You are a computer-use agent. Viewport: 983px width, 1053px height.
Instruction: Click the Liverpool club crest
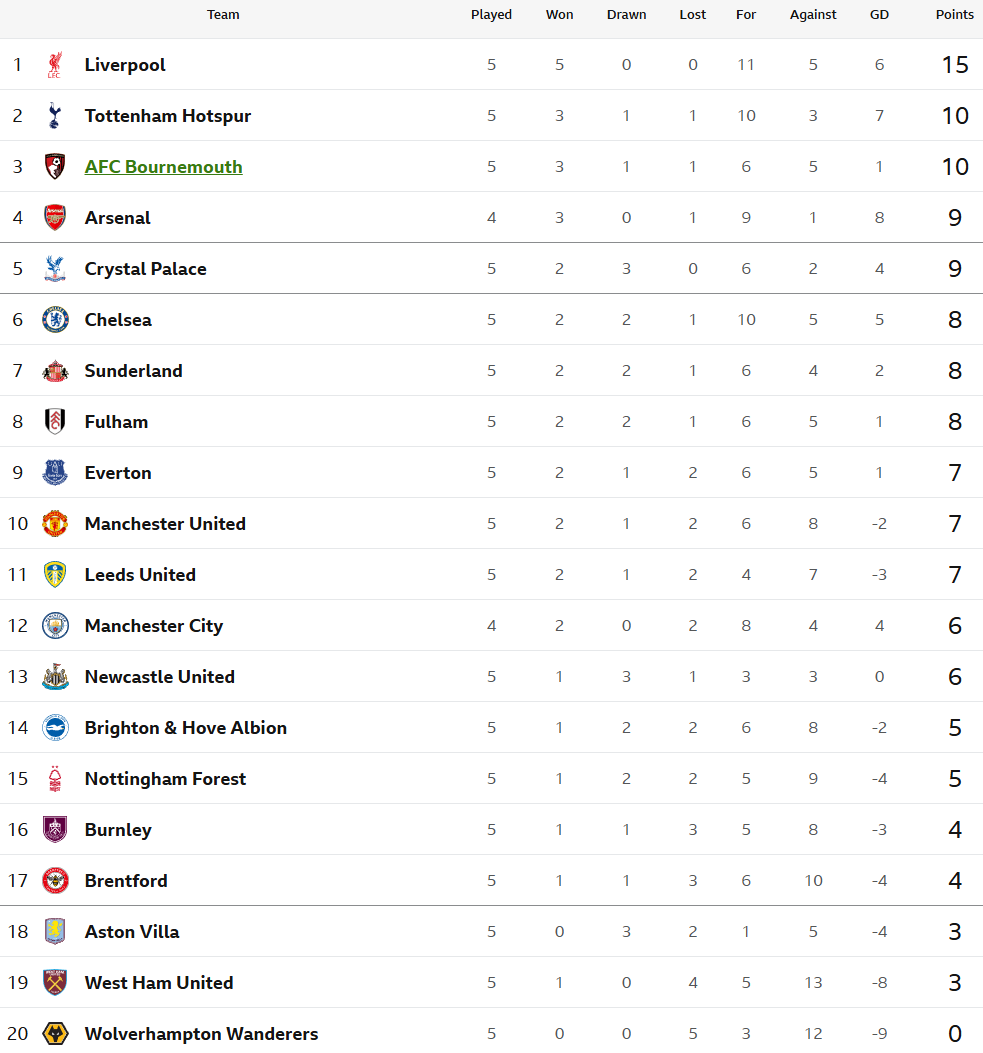point(55,64)
